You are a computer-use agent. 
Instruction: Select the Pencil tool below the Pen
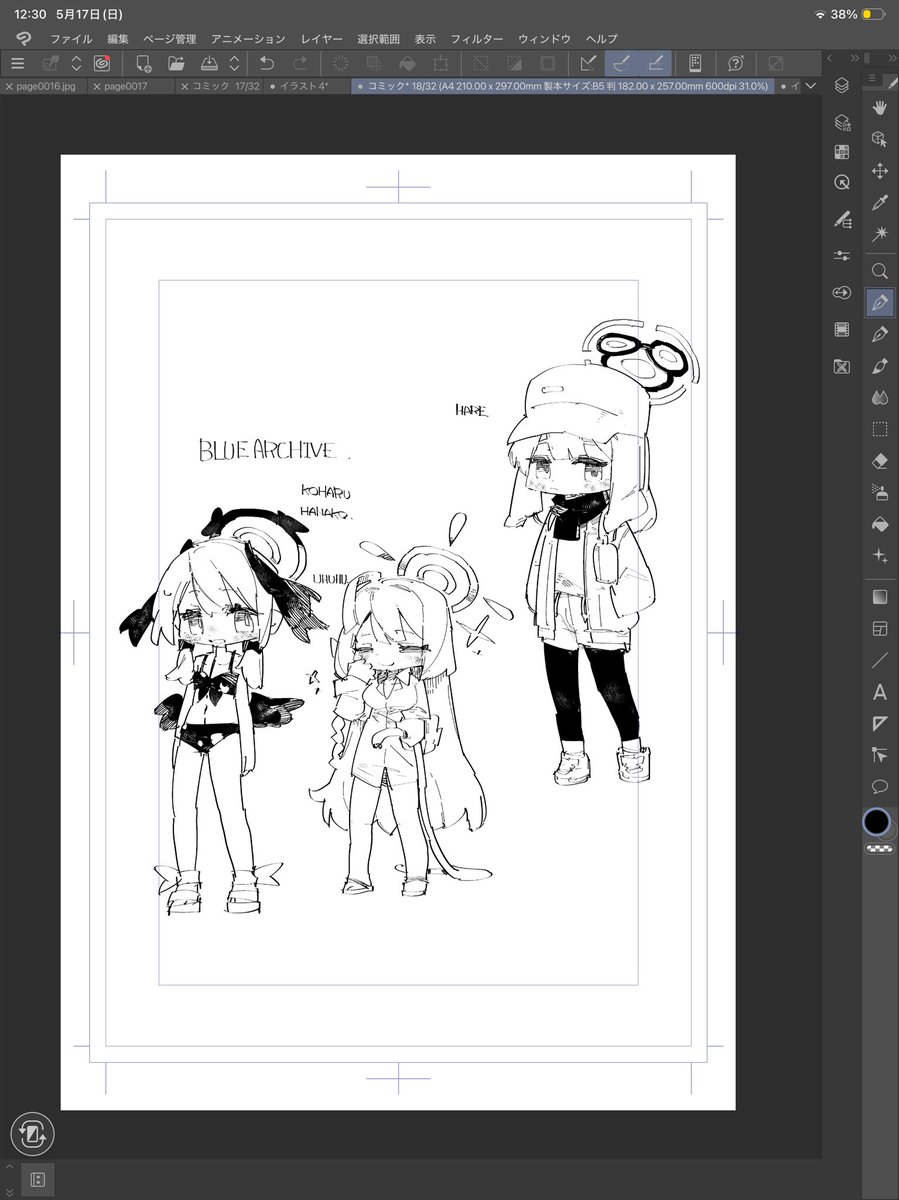(x=880, y=333)
